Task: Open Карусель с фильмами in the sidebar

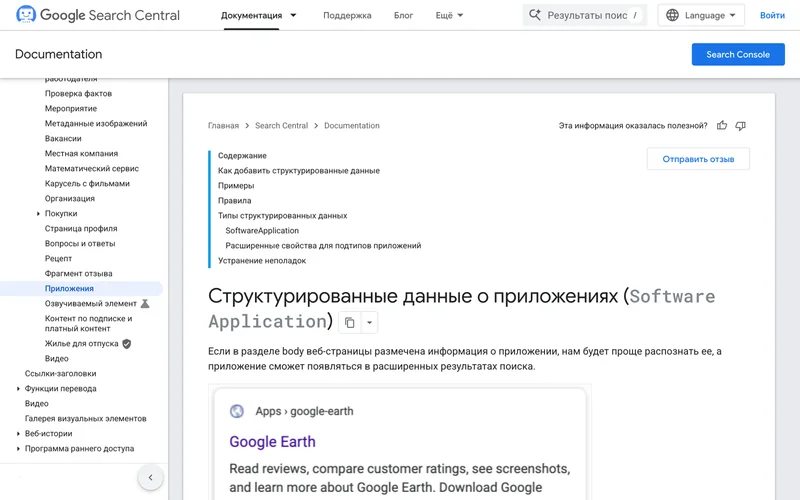Action: pos(87,184)
